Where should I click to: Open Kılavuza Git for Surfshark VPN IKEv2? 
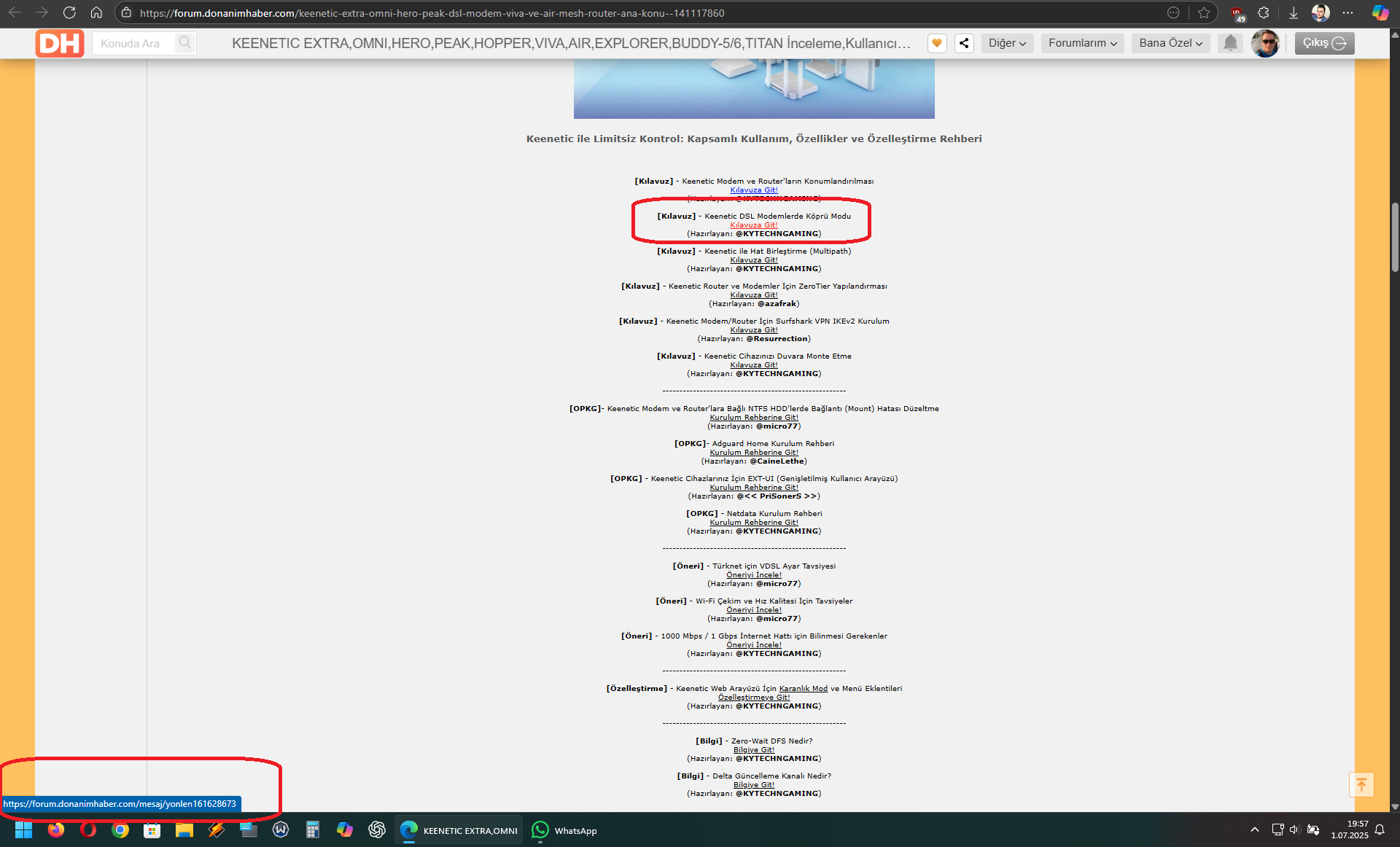click(754, 330)
